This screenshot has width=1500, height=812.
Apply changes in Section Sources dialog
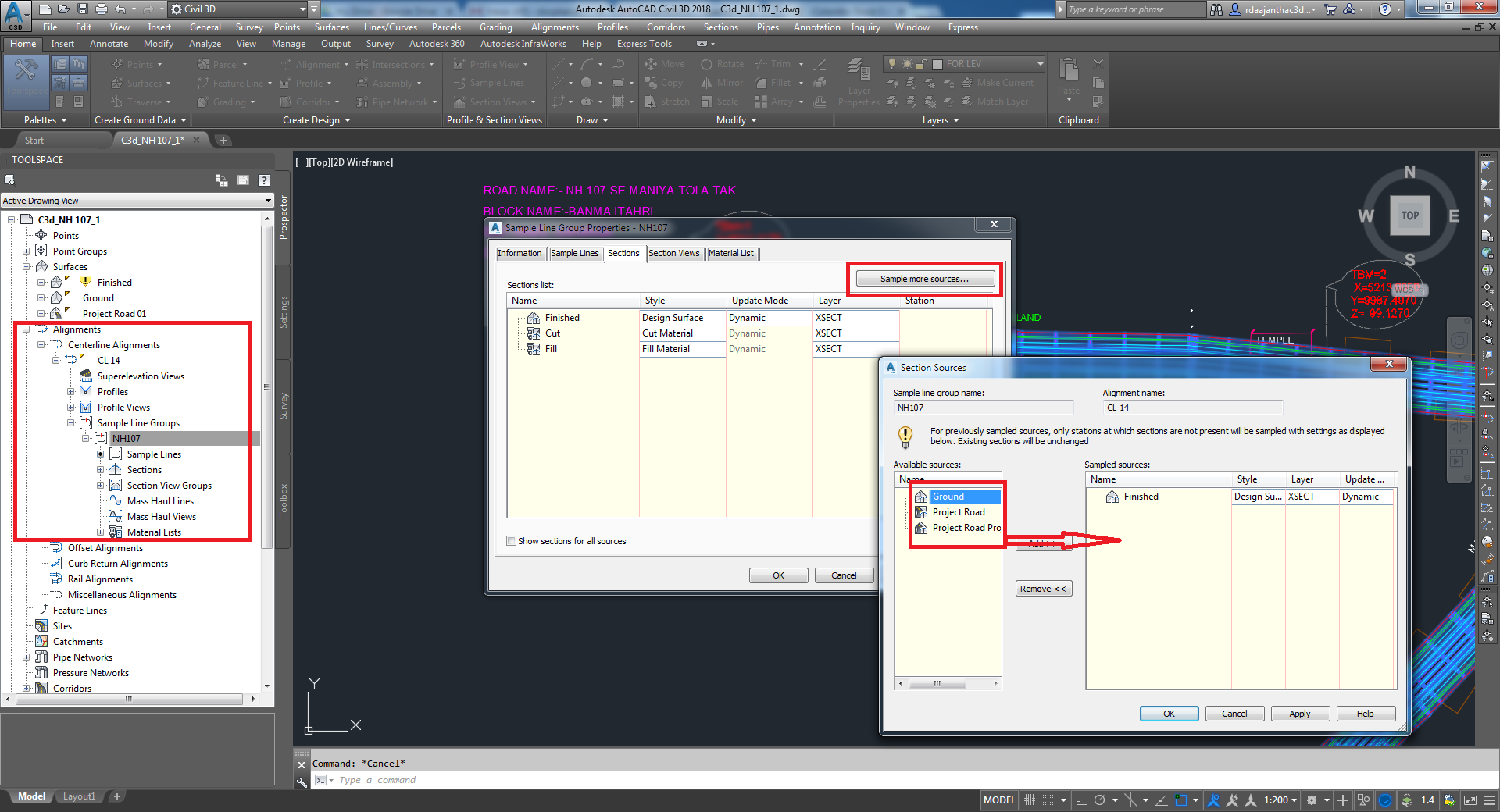(1299, 713)
